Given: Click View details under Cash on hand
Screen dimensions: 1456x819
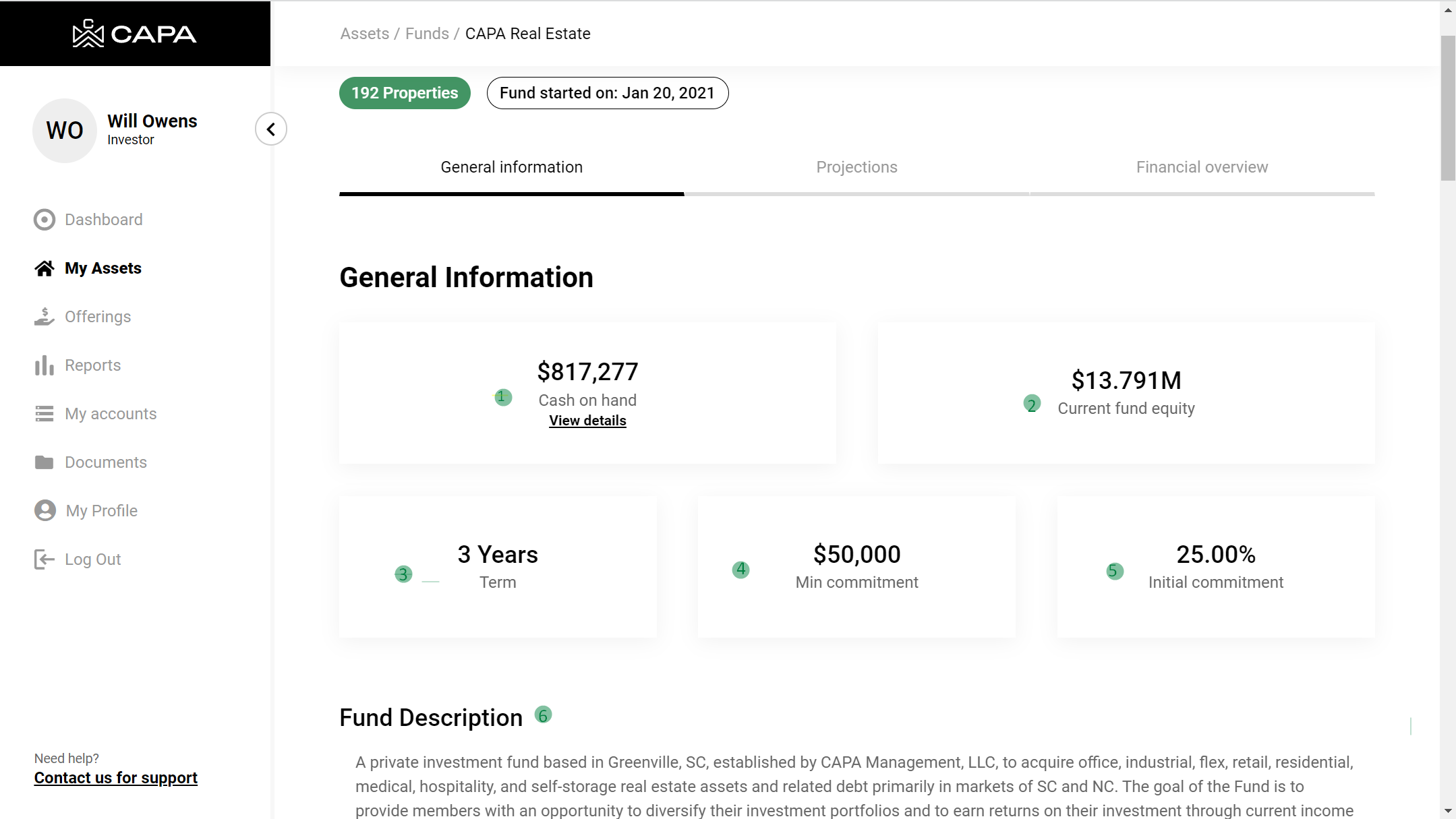Looking at the screenshot, I should tap(587, 421).
